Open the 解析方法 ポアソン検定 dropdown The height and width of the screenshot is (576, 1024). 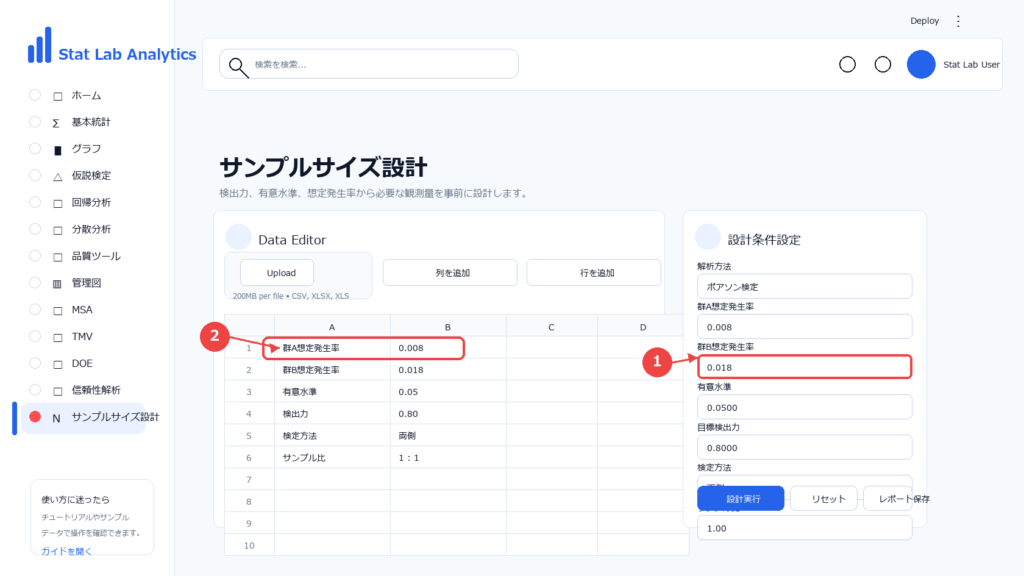pyautogui.click(x=804, y=286)
